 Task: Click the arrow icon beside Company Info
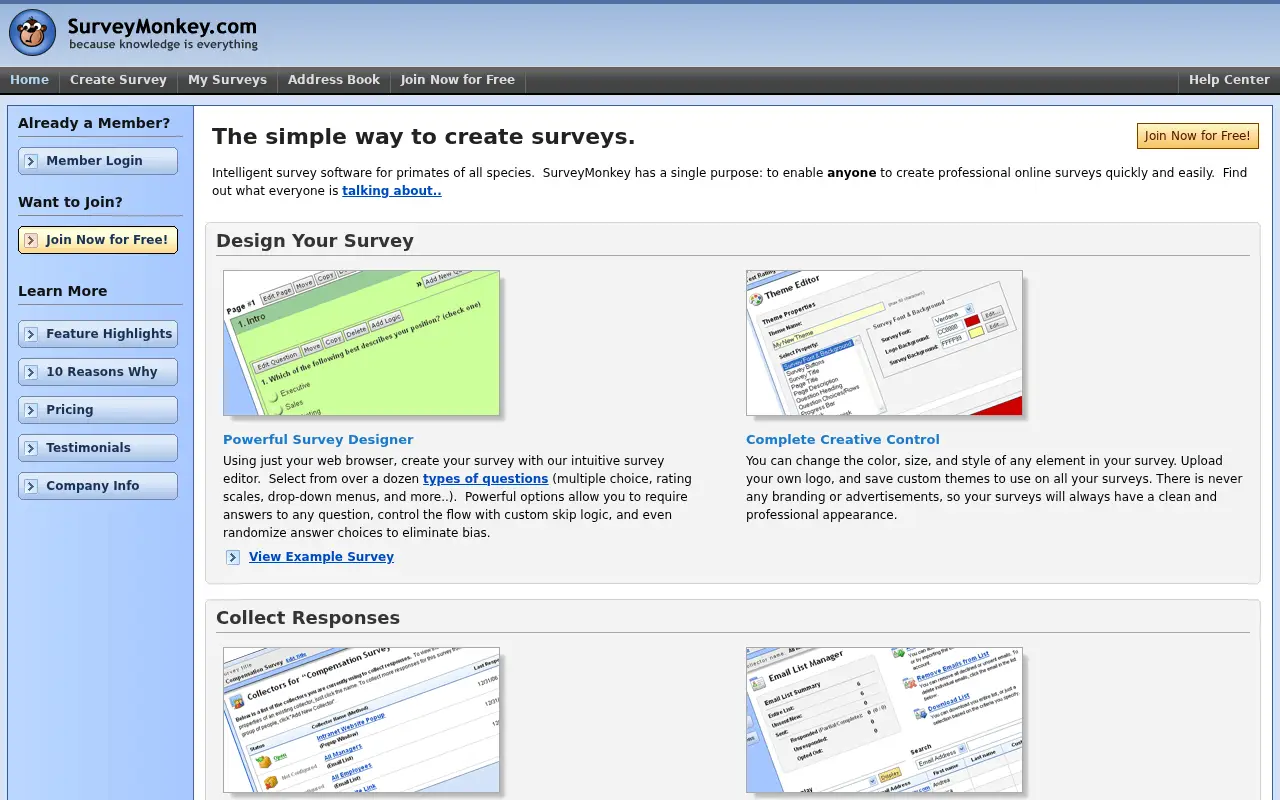pos(31,486)
